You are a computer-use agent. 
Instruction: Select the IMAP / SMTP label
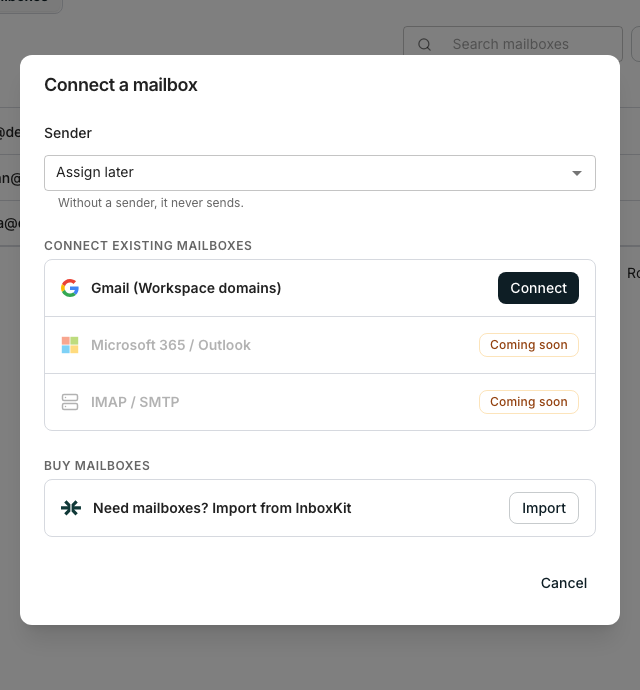(x=135, y=402)
